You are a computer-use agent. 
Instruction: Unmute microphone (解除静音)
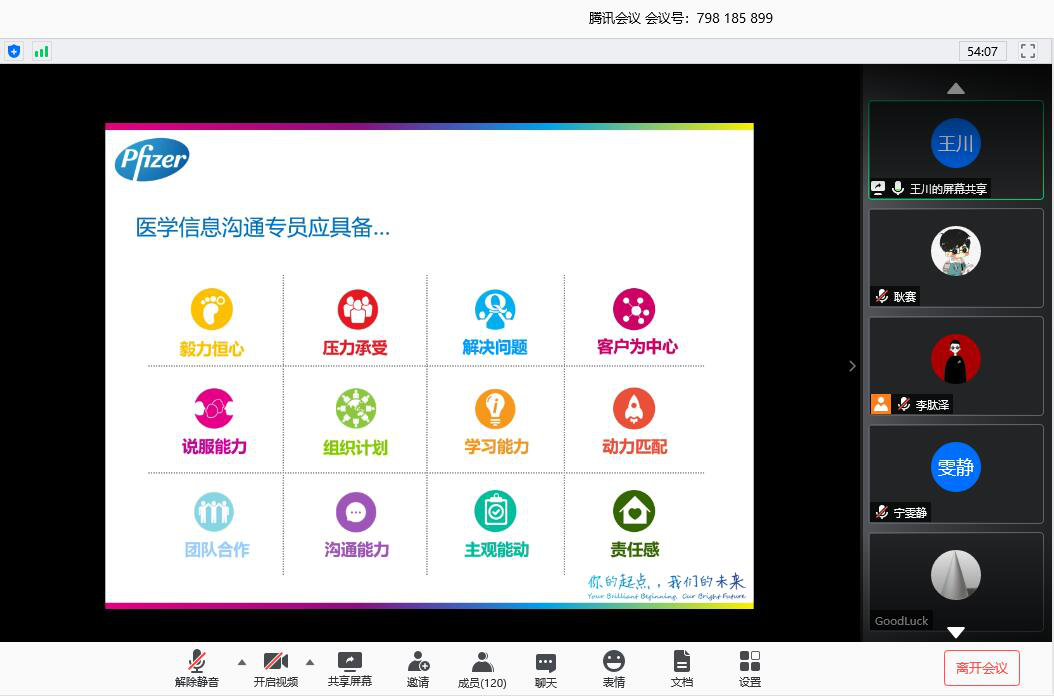[x=197, y=668]
